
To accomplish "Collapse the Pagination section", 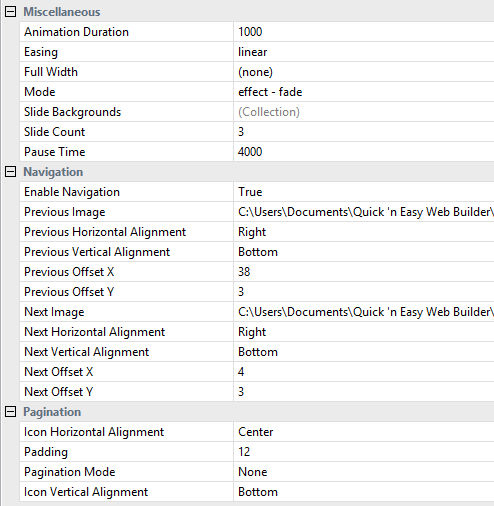I will click(10, 412).
